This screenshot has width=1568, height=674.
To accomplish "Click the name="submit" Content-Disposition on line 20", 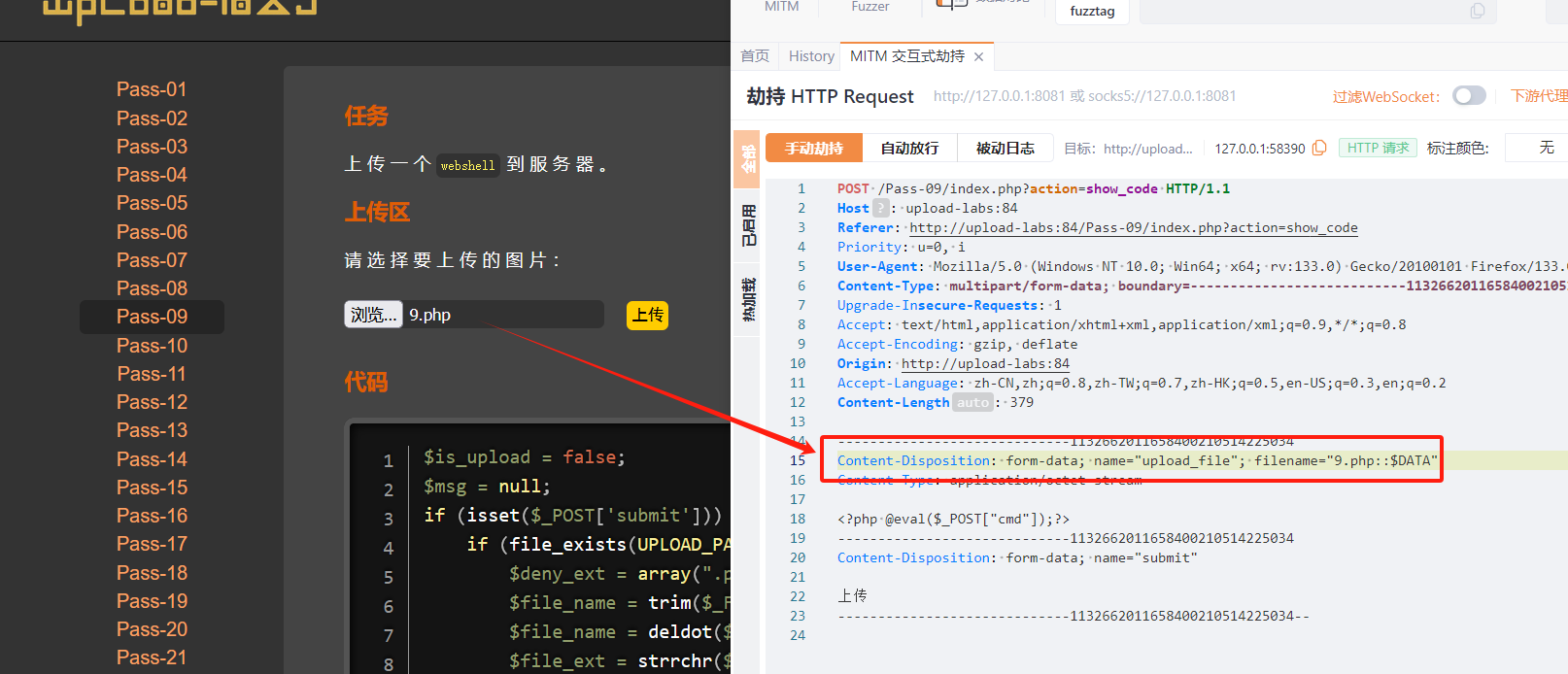I will point(1017,557).
